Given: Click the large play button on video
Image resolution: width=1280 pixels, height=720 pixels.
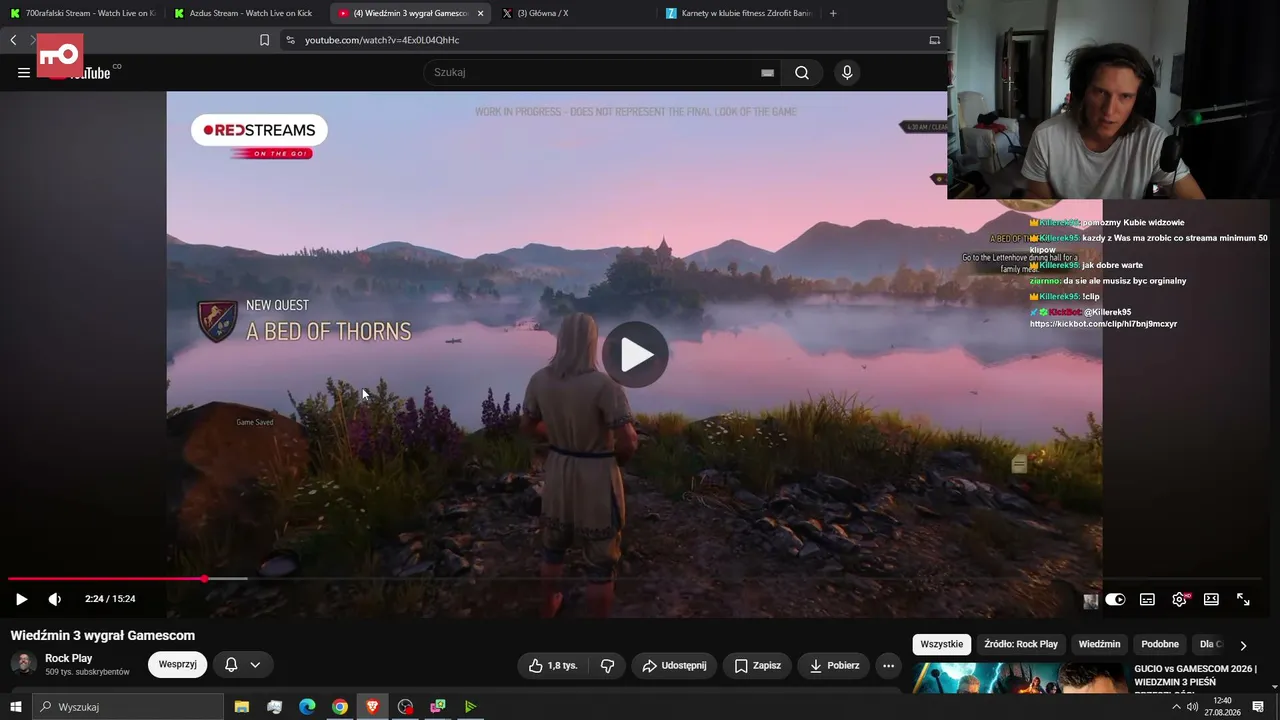Looking at the screenshot, I should (635, 354).
